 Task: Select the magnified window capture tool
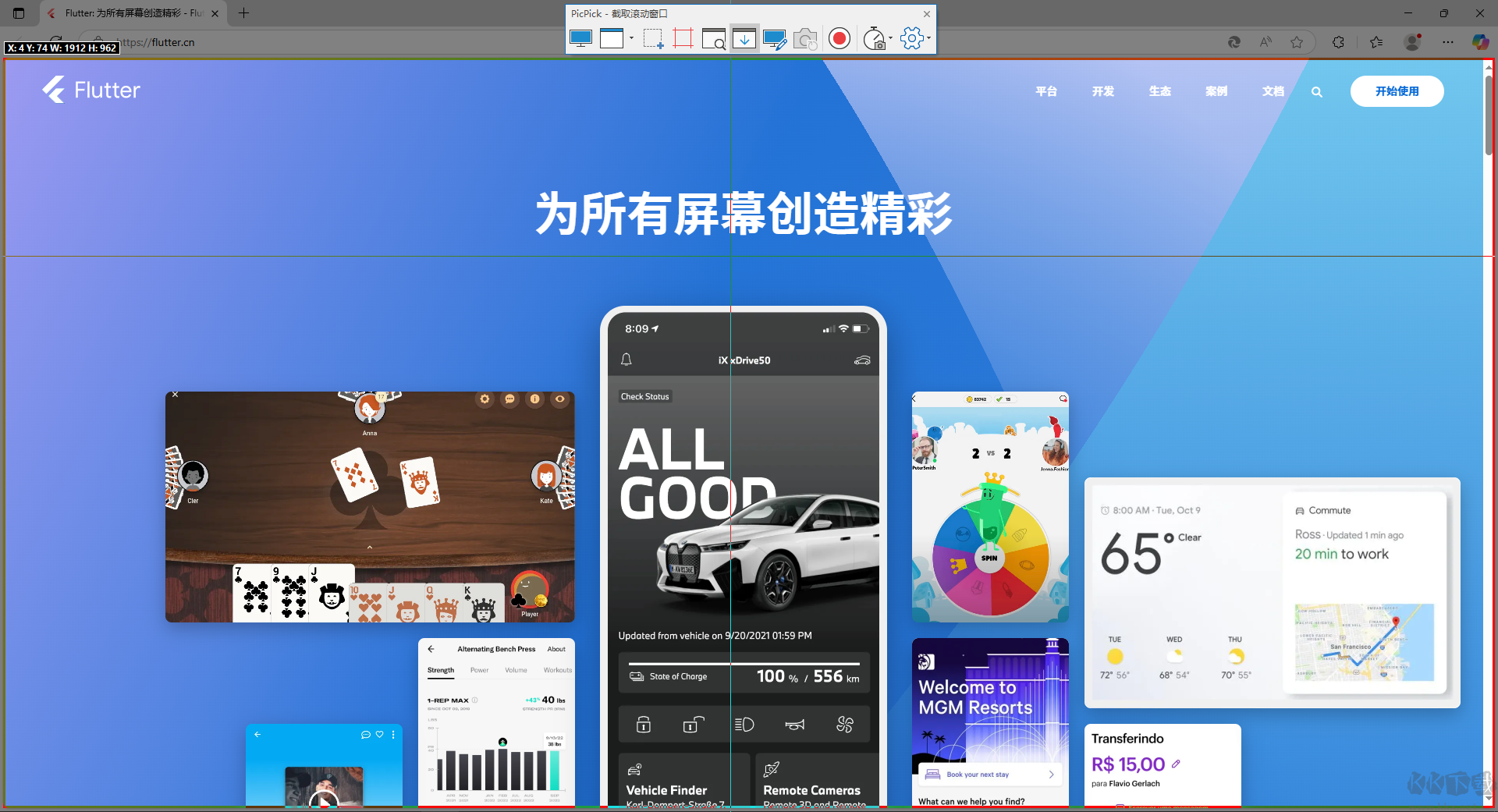714,38
